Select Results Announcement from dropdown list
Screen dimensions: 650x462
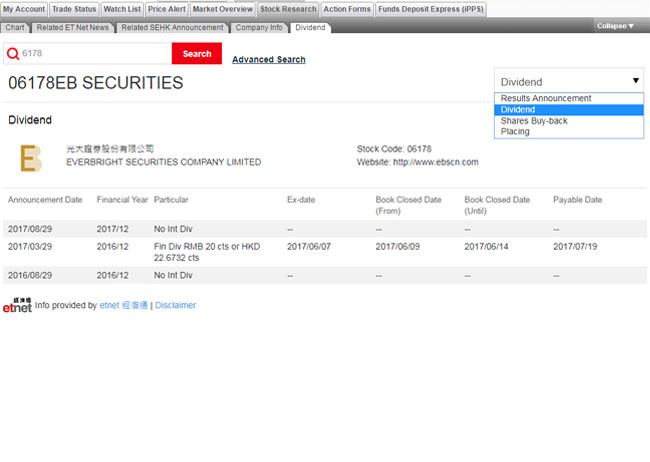(x=569, y=98)
